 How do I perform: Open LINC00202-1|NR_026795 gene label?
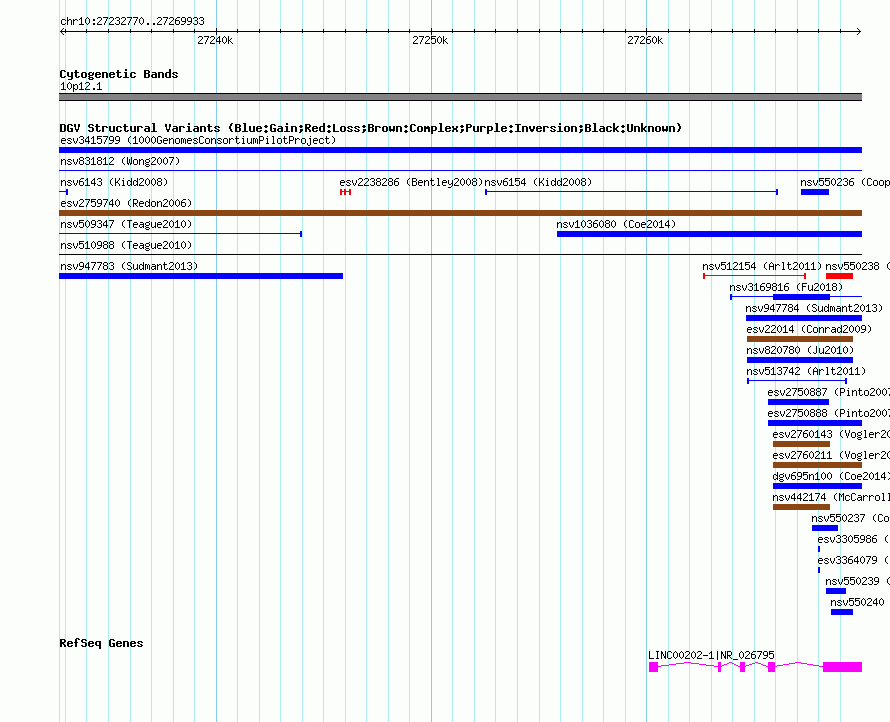click(x=711, y=655)
